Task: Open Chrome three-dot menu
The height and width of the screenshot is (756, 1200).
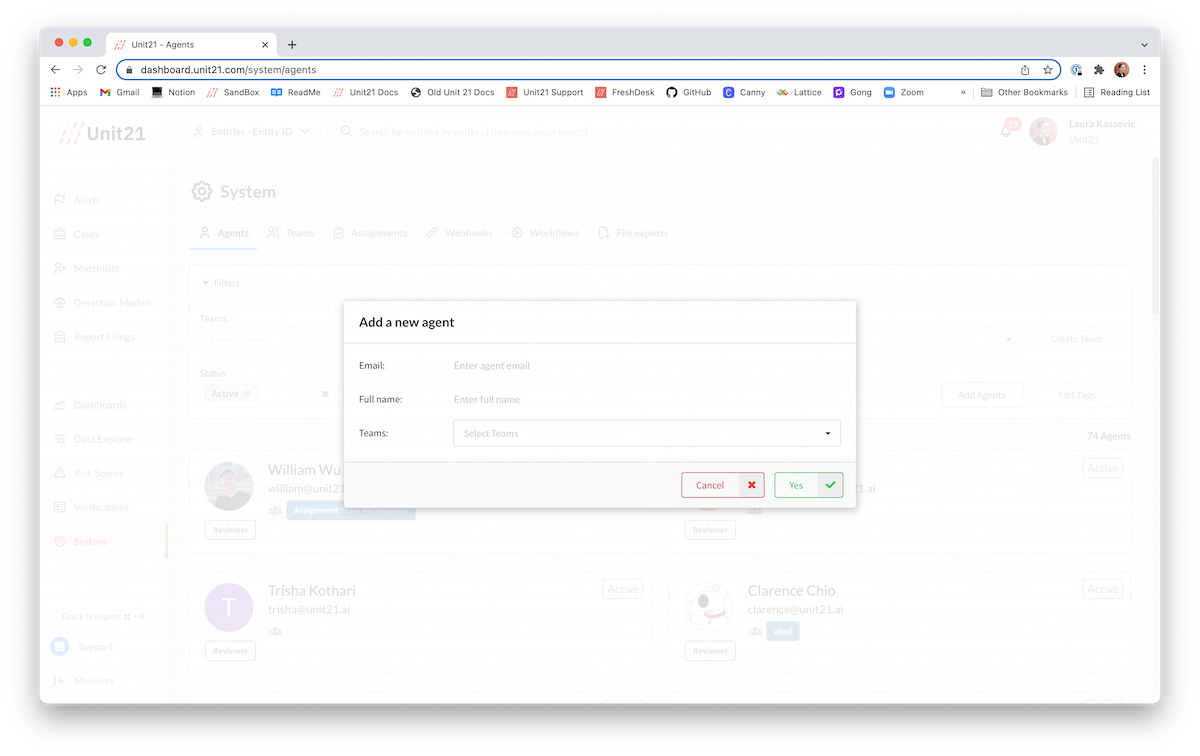Action: [1144, 70]
